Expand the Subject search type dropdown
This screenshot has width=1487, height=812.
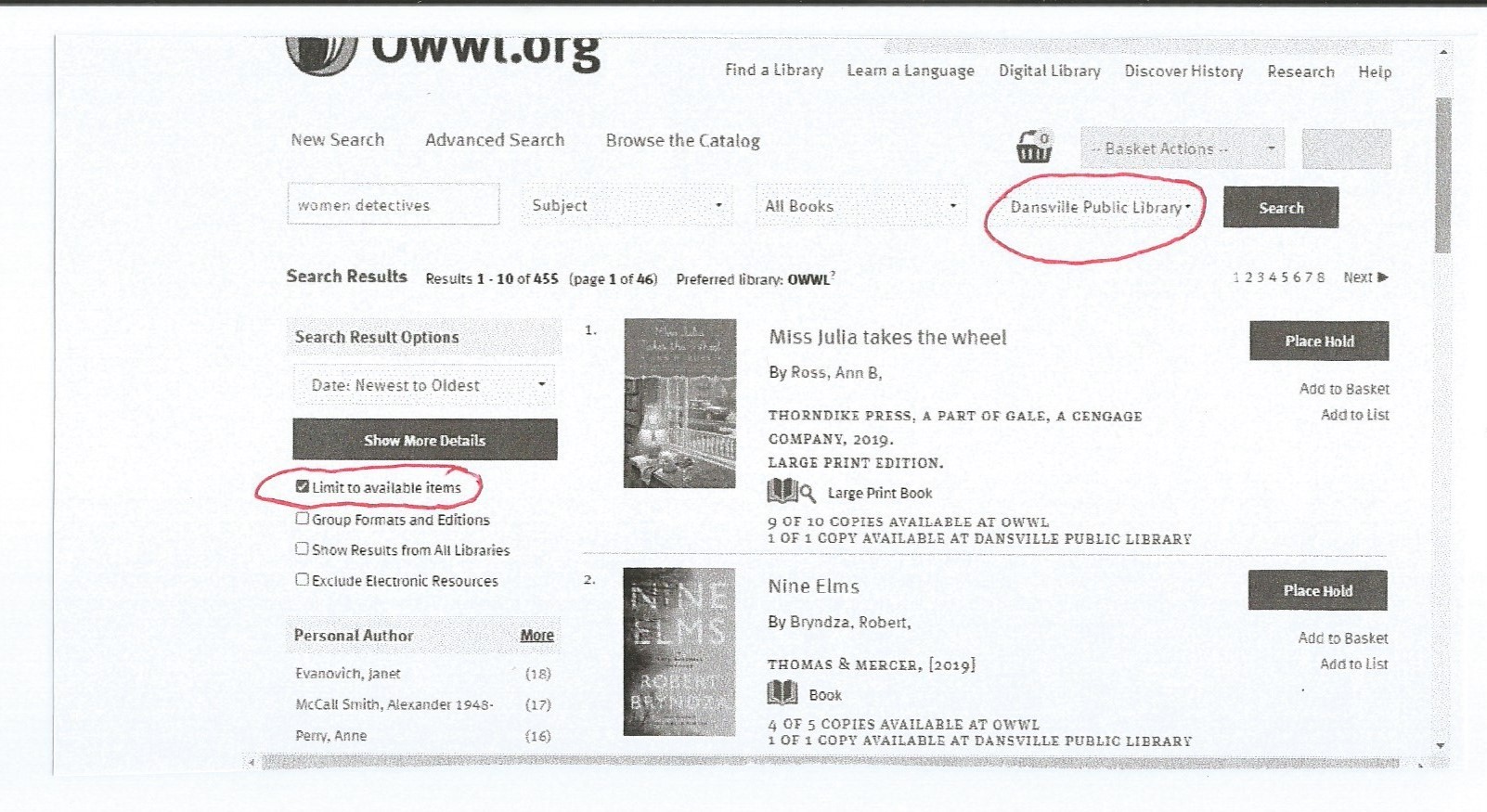click(x=627, y=206)
